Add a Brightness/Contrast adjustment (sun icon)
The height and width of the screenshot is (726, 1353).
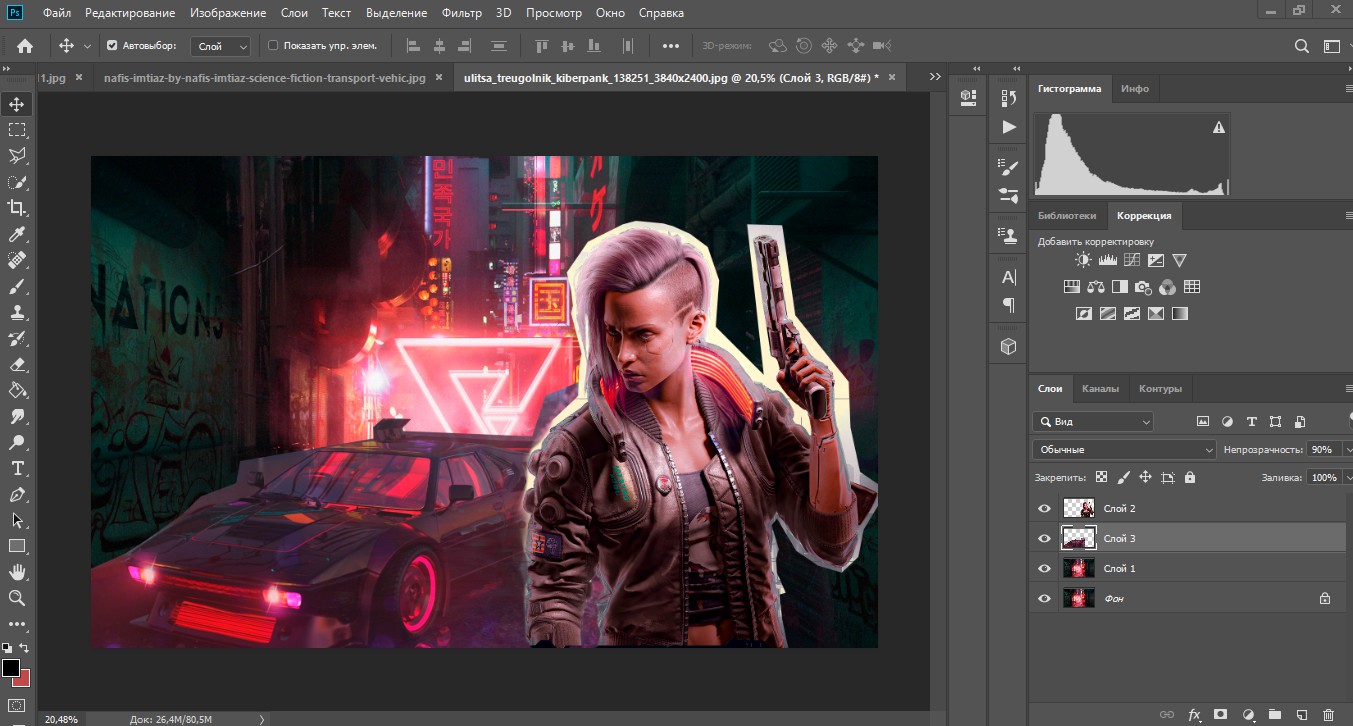[1083, 260]
